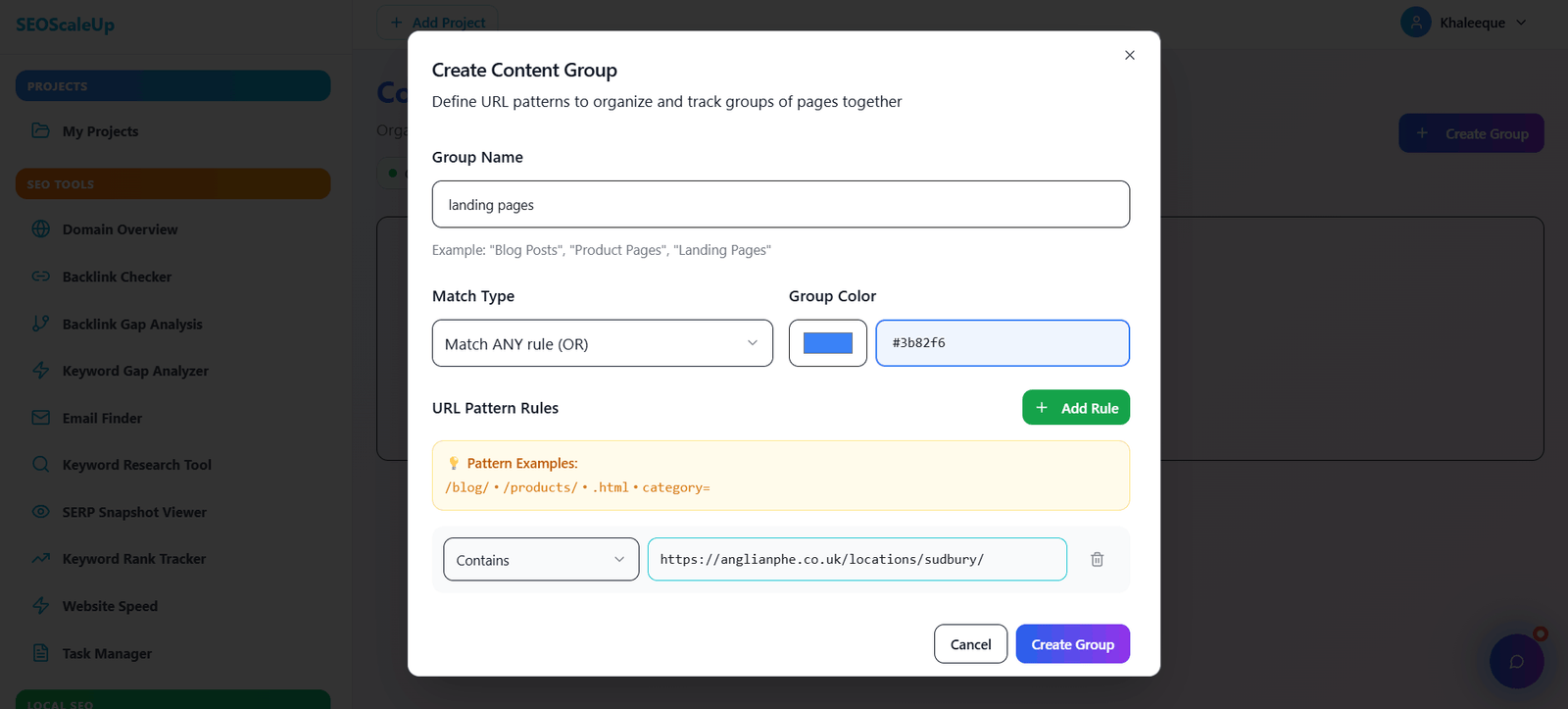The width and height of the screenshot is (1568, 709).
Task: Click Create Group in the dialog
Action: [x=1072, y=643]
